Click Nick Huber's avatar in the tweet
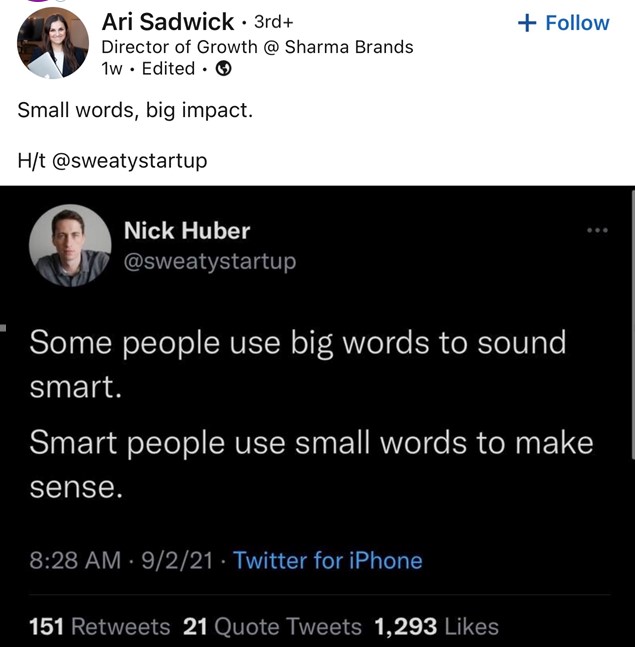Screen dimensions: 635x647 [70, 246]
